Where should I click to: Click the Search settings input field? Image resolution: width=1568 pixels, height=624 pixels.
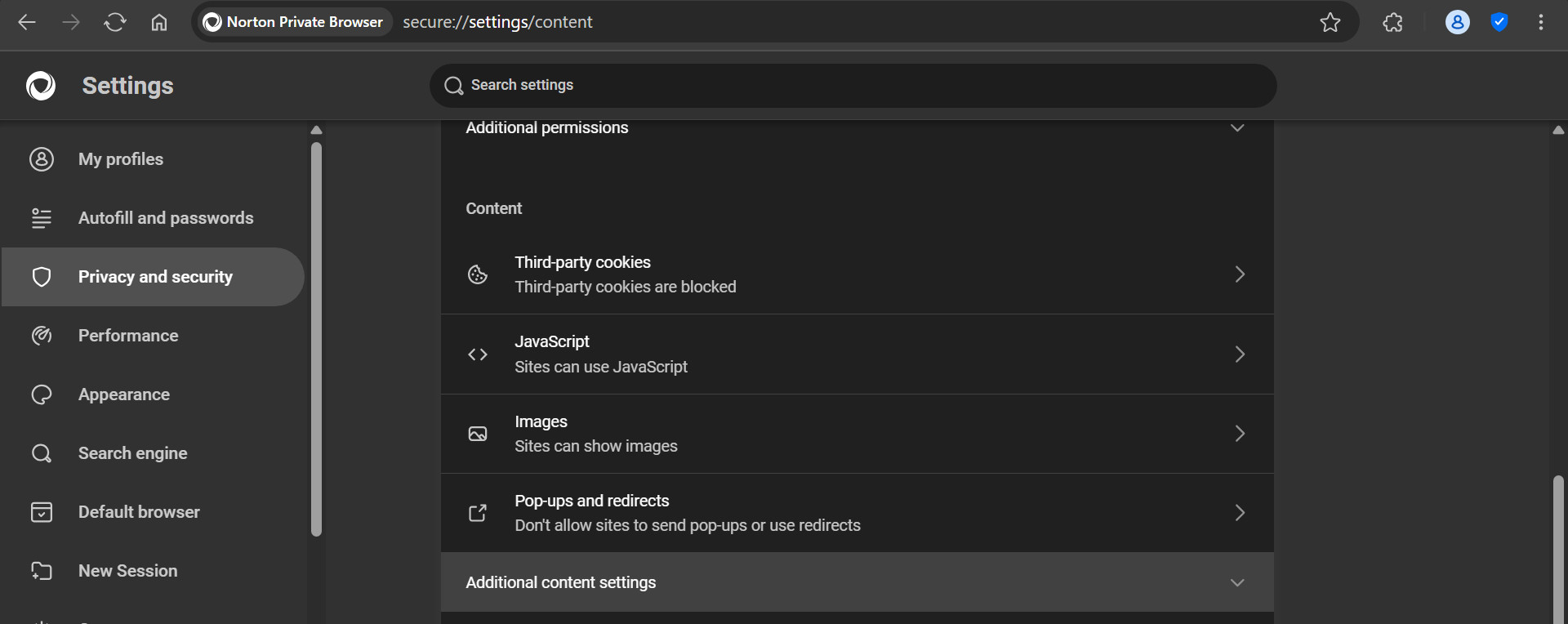point(853,86)
